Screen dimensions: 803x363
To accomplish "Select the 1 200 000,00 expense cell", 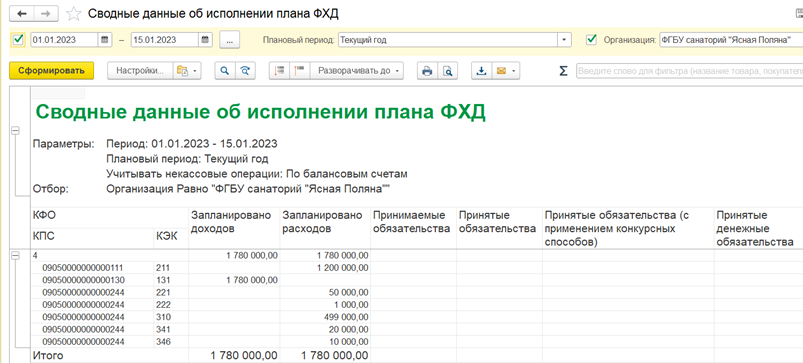I will pos(325,267).
